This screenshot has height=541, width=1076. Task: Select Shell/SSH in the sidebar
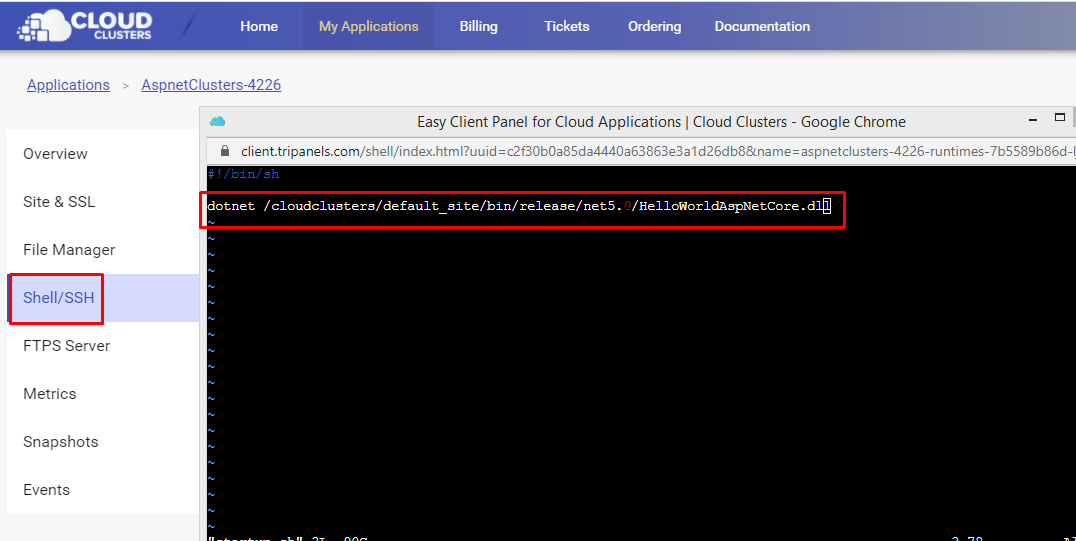point(59,298)
